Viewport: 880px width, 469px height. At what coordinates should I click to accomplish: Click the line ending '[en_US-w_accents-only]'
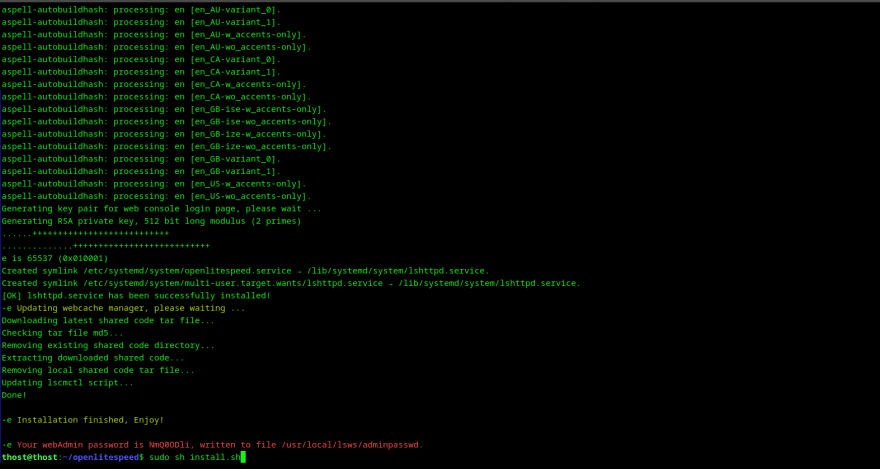154,183
